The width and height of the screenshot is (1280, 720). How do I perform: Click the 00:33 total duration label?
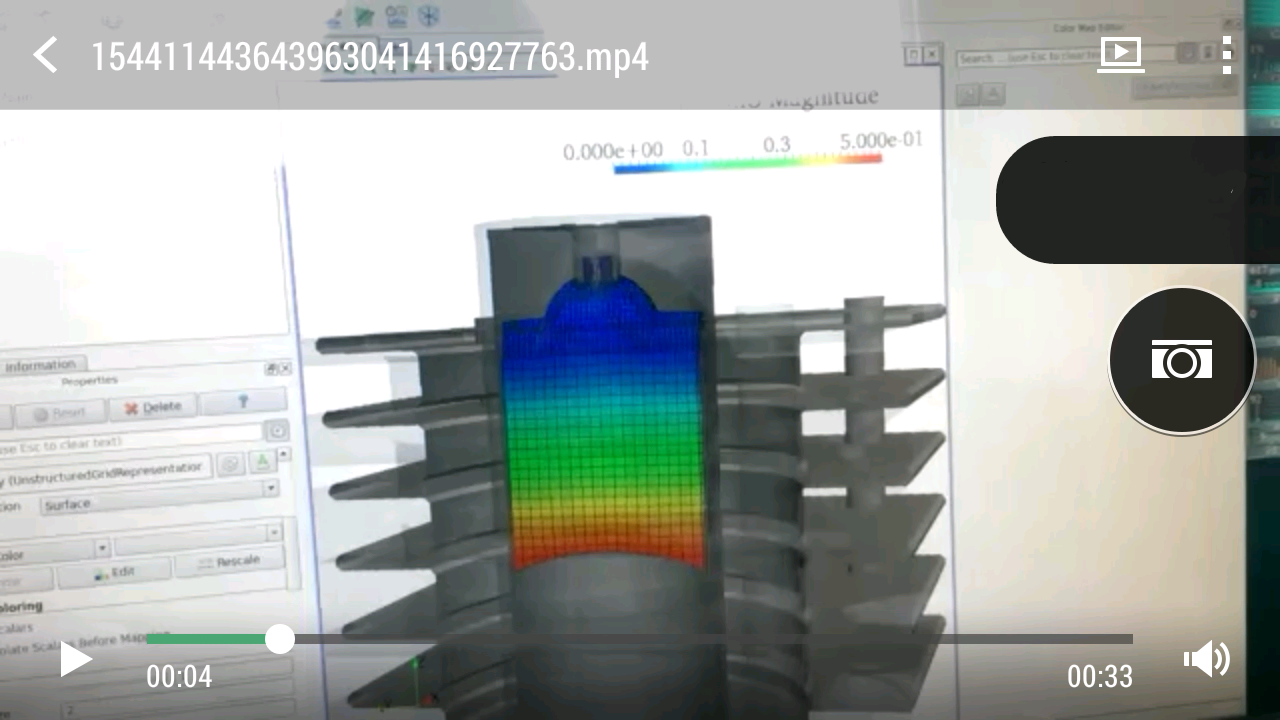(1100, 677)
